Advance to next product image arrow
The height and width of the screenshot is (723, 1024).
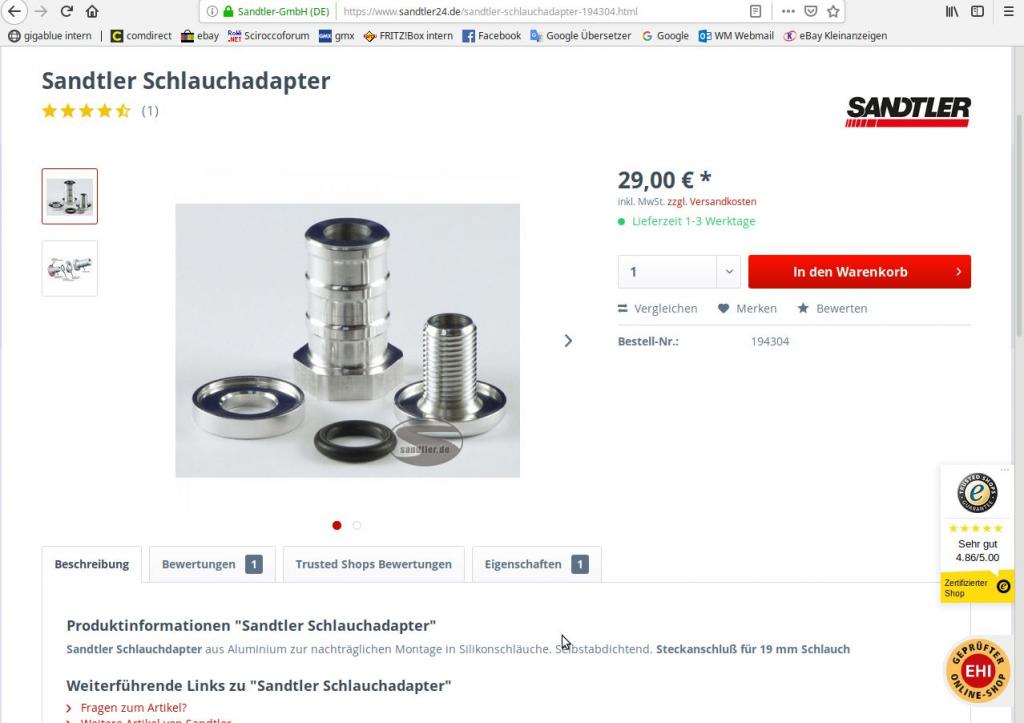coord(568,341)
